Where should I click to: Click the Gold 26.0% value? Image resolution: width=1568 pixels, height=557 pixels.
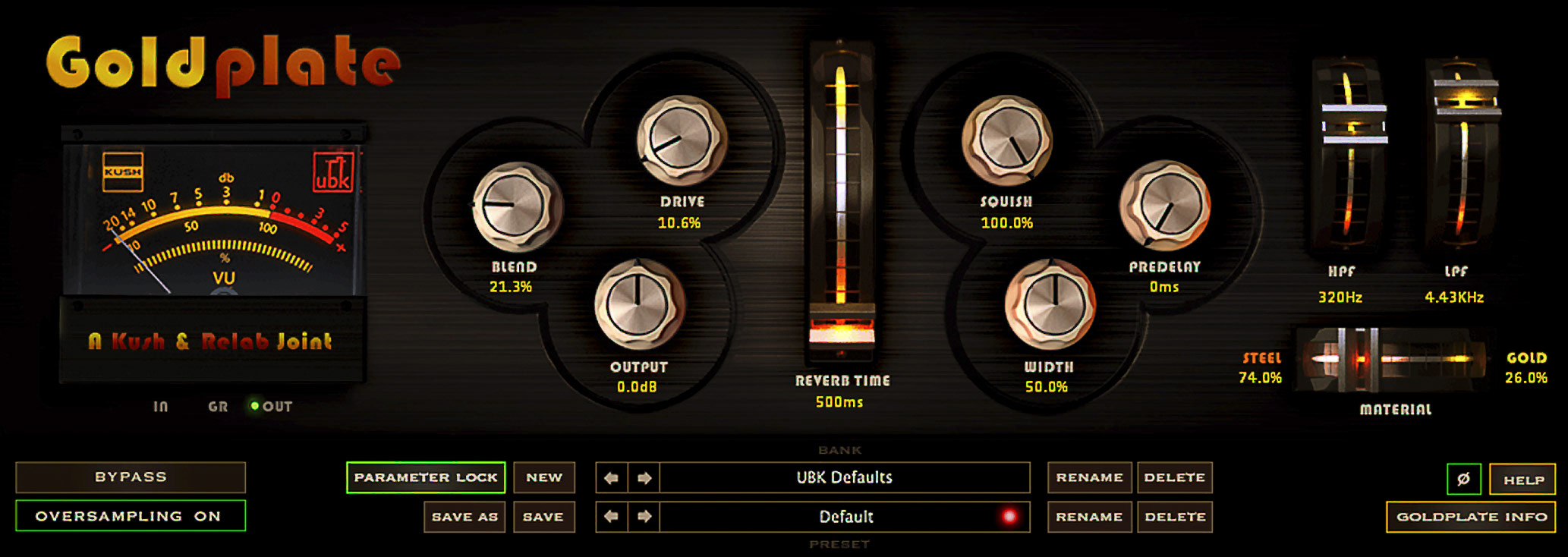pyautogui.click(x=1526, y=378)
